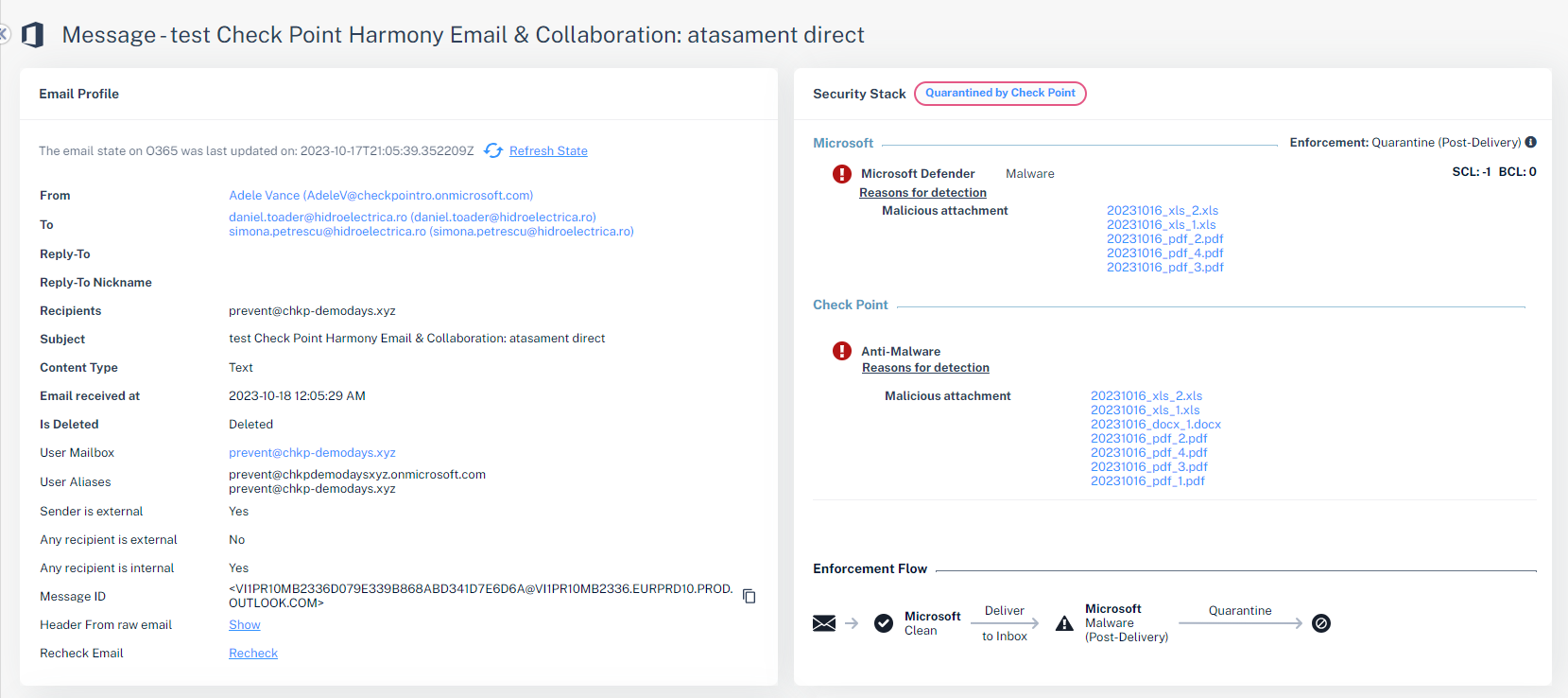The image size is (1568, 698).
Task: Open Microsoft attachment 20231016_xls_2.xls
Action: pos(1163,210)
